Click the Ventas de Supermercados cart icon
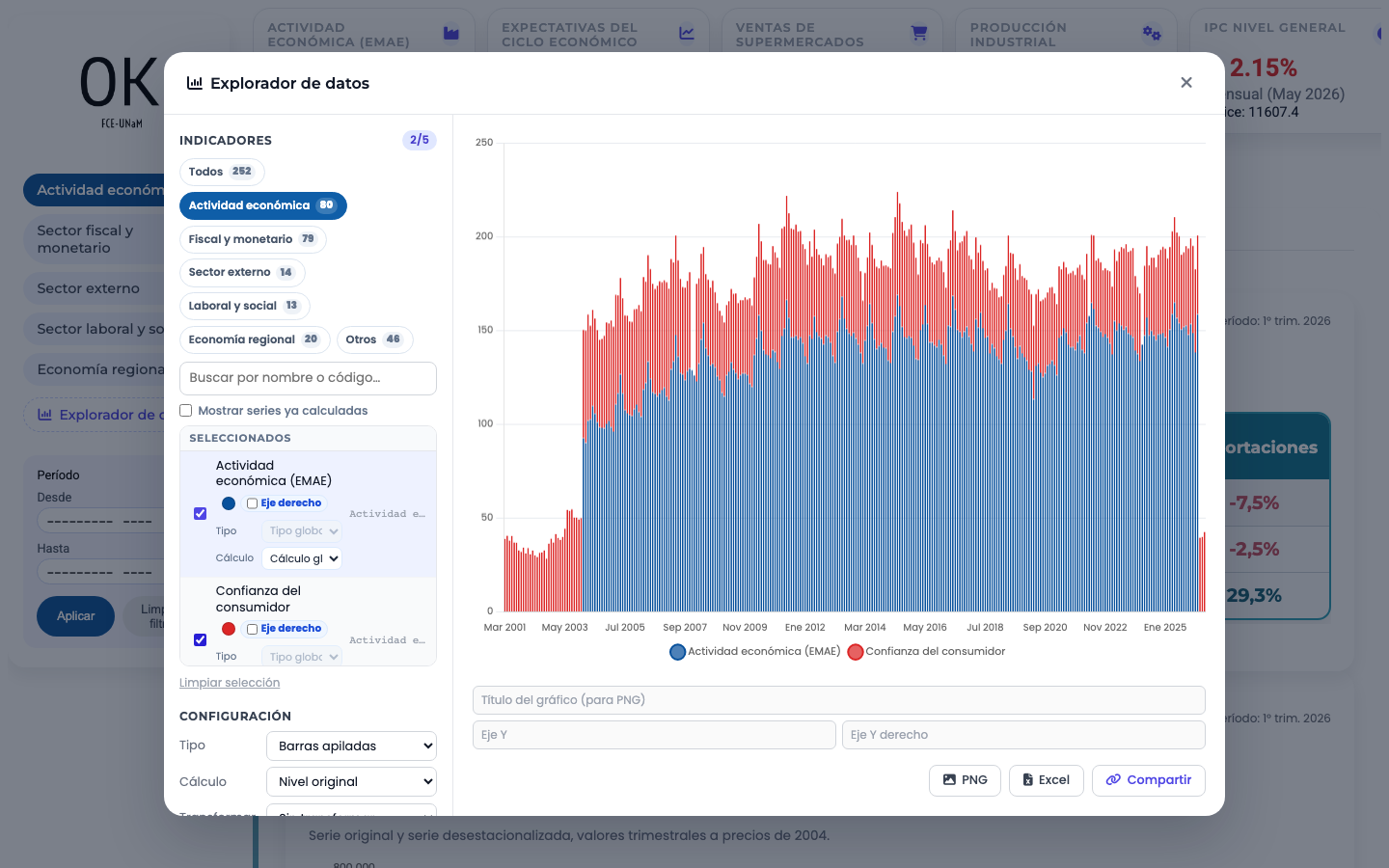The height and width of the screenshot is (868, 1389). [919, 34]
